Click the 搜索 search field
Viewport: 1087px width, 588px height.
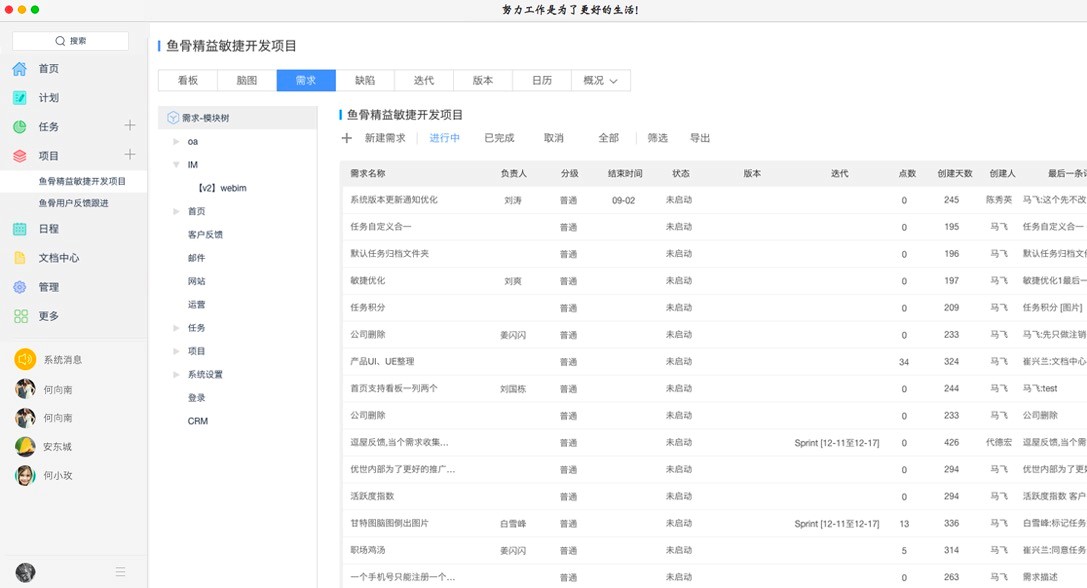click(70, 41)
